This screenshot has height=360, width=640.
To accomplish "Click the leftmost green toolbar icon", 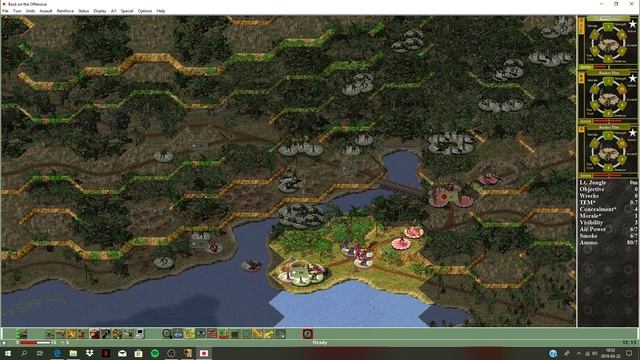I will (21, 334).
